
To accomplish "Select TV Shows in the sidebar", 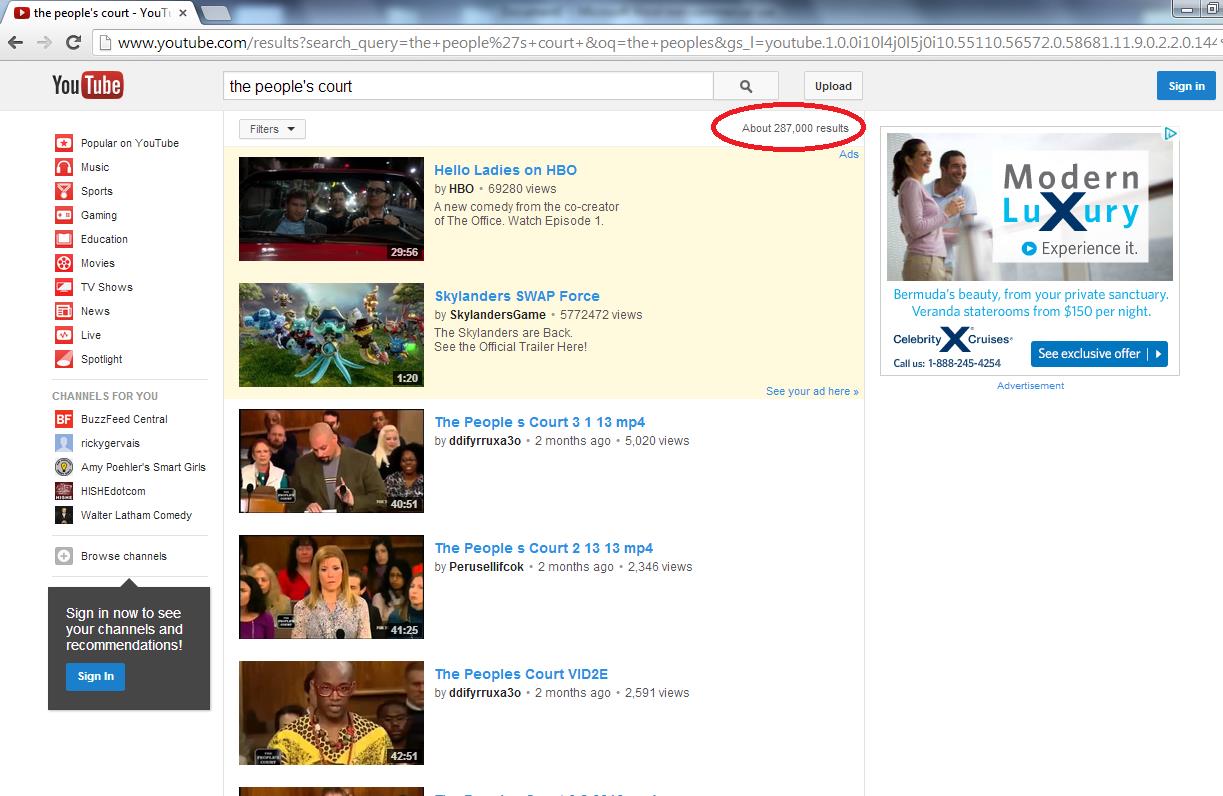I will pos(106,287).
